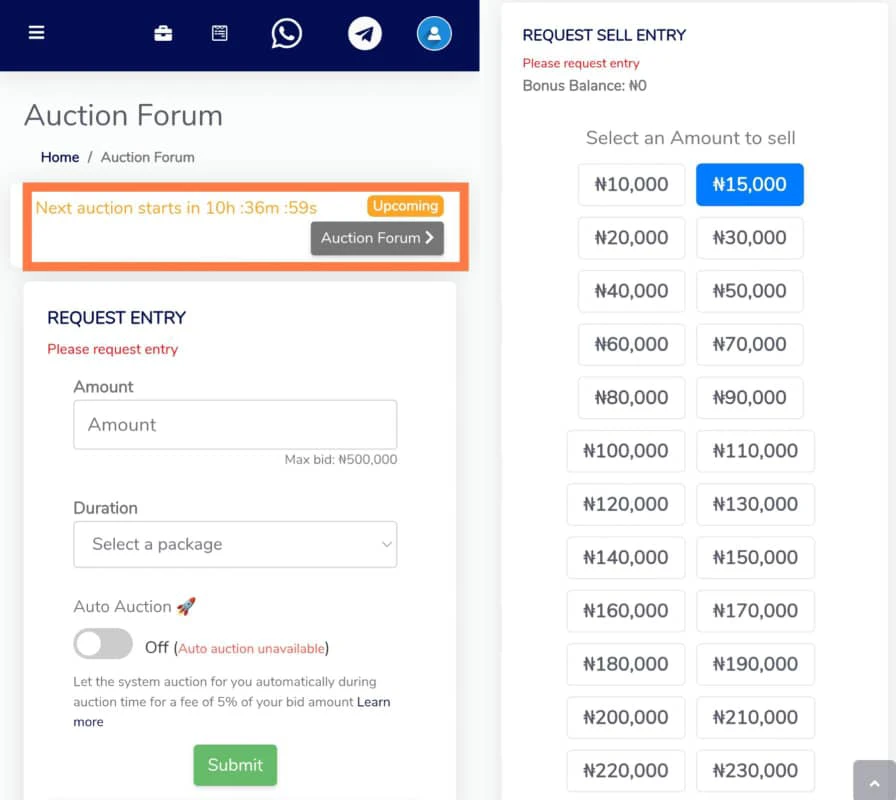Choose ₦140,000 sell amount
Screen dimensions: 896x800
626,557
